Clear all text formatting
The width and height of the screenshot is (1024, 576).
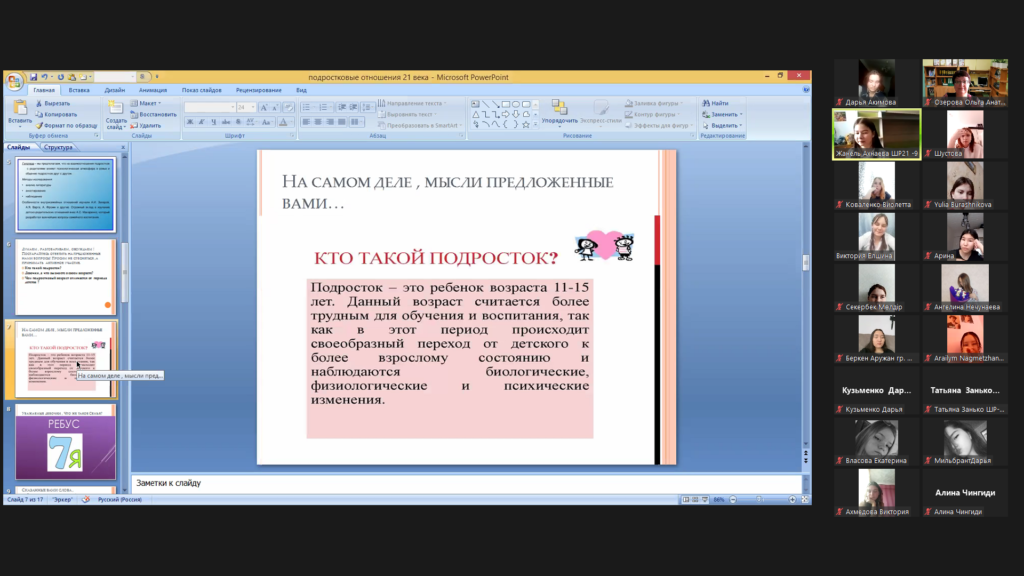(288, 107)
